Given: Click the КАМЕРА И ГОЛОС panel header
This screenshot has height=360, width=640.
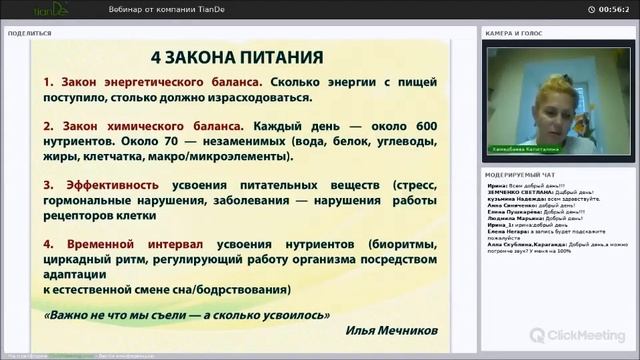Looking at the screenshot, I should point(514,33).
